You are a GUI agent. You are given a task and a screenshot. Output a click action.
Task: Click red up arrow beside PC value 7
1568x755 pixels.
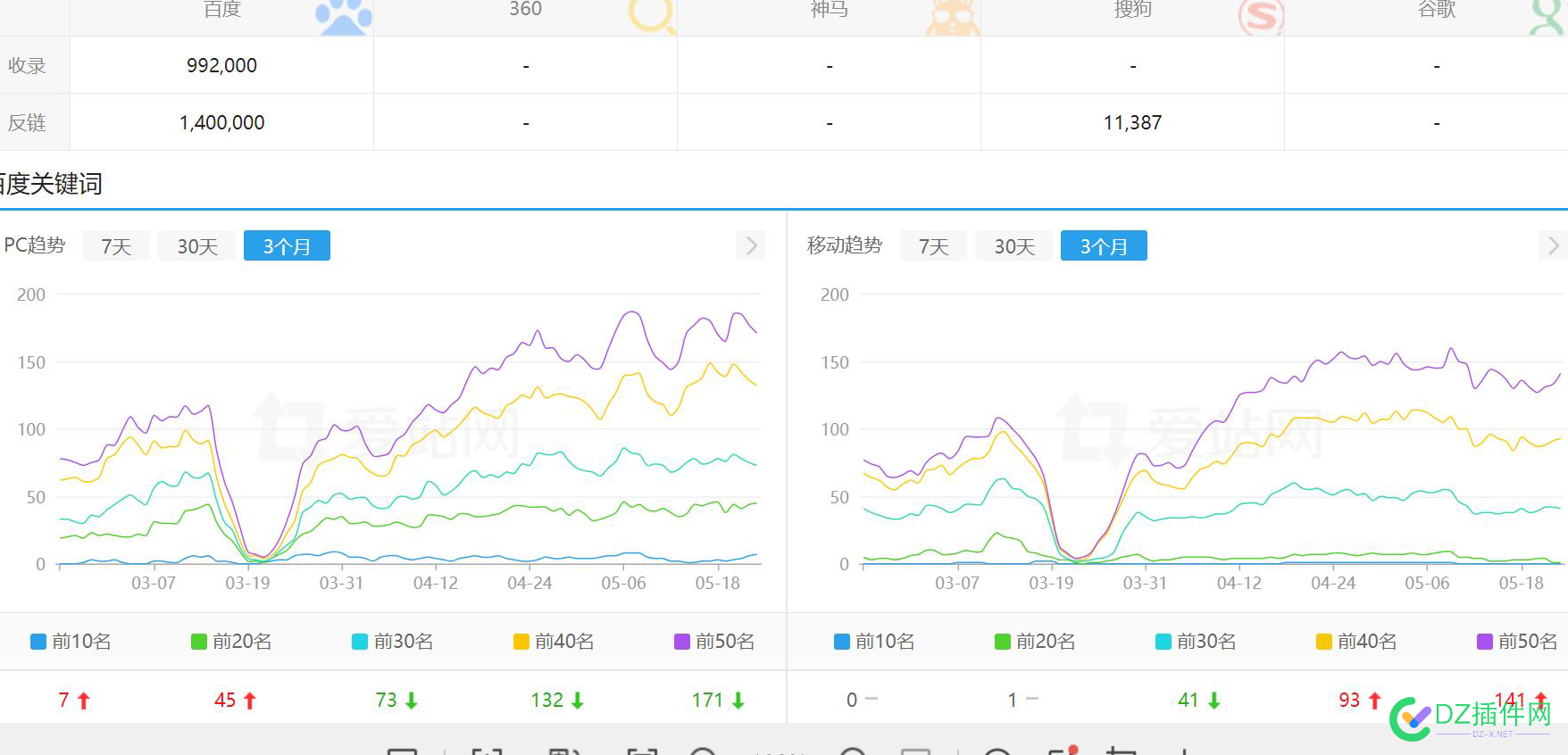tap(84, 701)
